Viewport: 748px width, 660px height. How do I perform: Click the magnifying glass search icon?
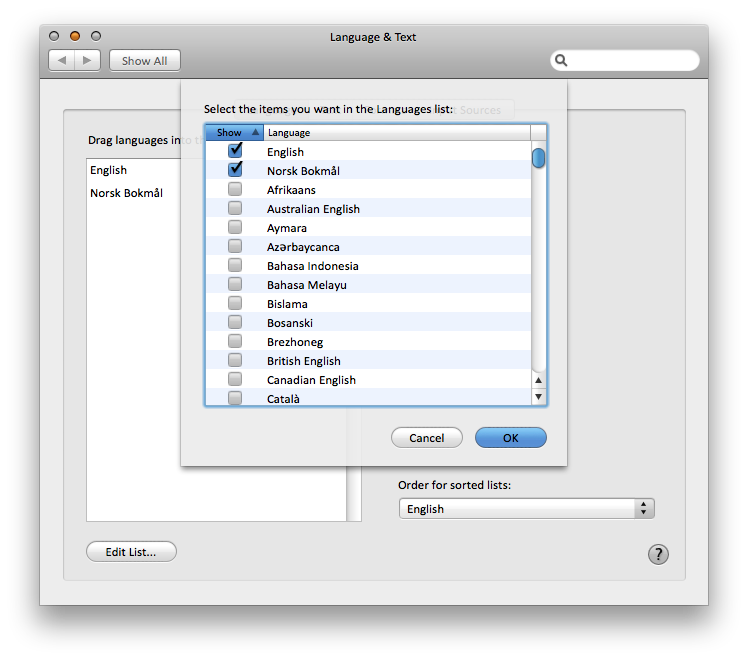pyautogui.click(x=561, y=61)
